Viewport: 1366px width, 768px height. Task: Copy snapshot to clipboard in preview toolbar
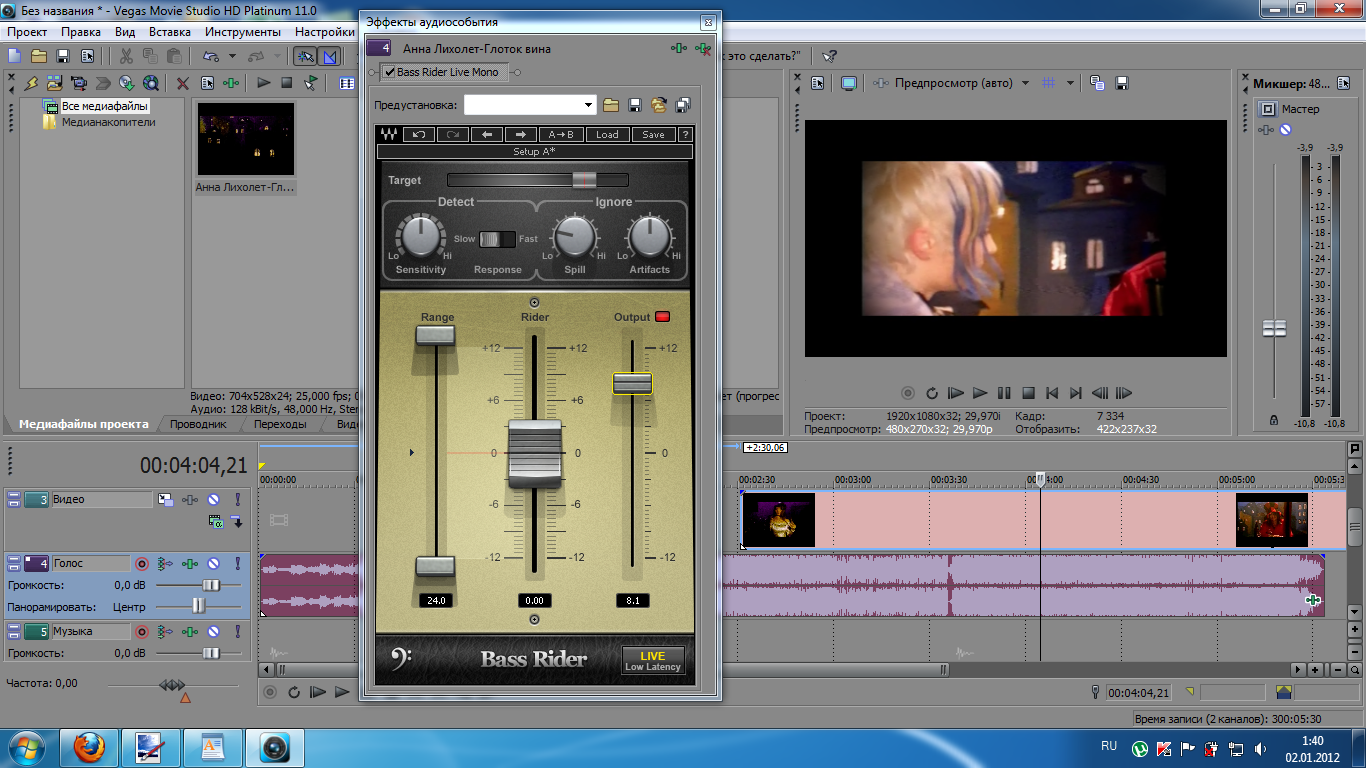coord(1097,83)
